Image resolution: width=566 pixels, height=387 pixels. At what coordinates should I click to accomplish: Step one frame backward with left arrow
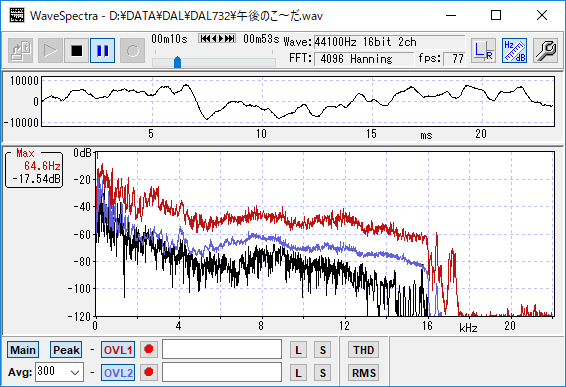tap(214, 38)
